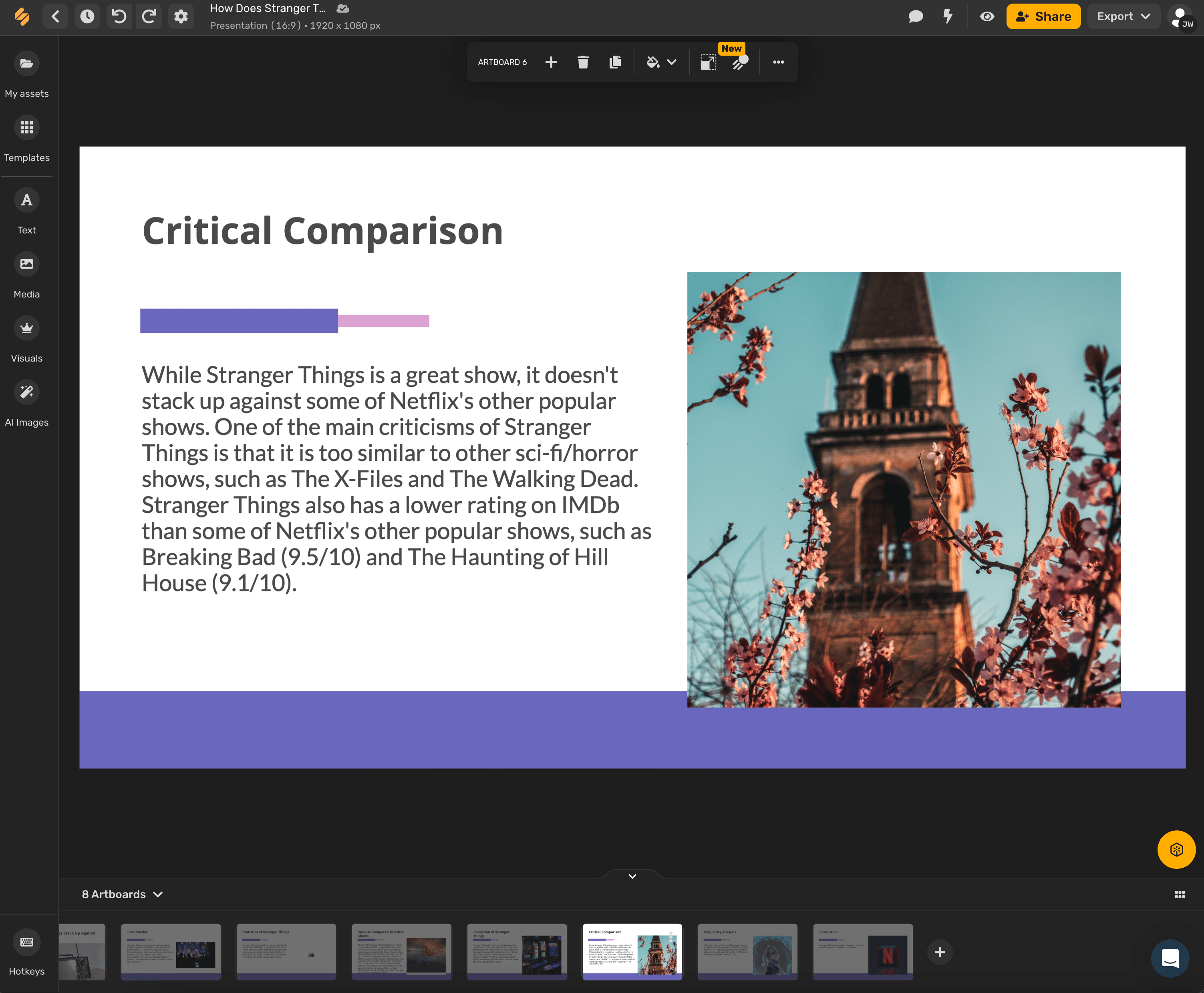Open the Text panel

(27, 212)
